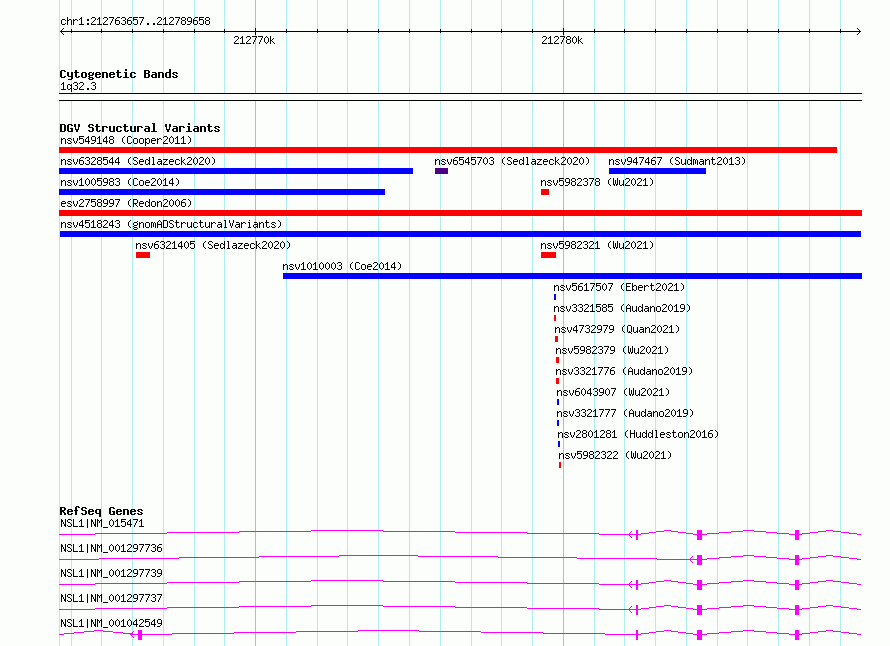Open the nsv3321585 (Audano2019) label

(x=622, y=308)
